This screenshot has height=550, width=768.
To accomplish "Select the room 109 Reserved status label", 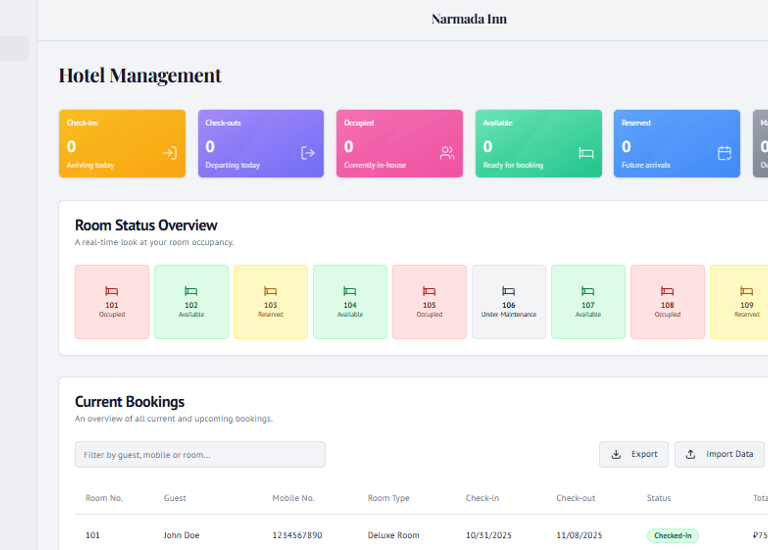I will pyautogui.click(x=746, y=314).
